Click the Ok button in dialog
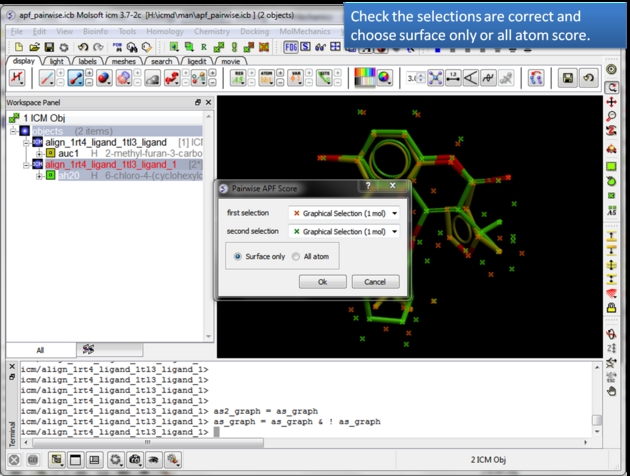 [x=322, y=282]
